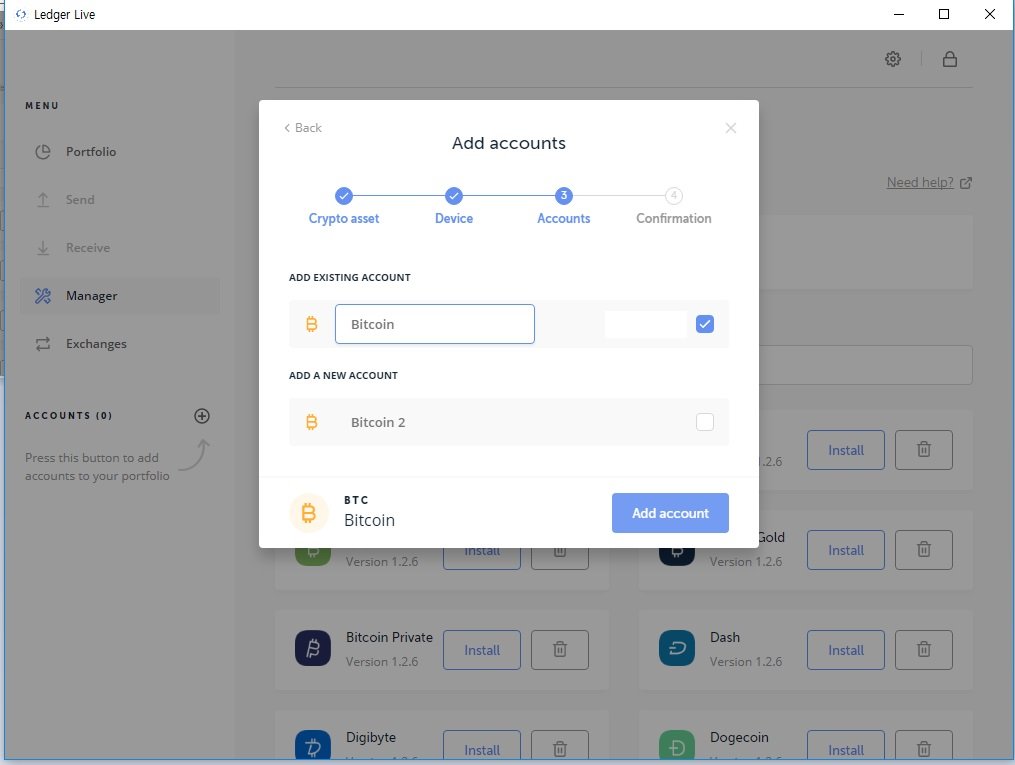The width and height of the screenshot is (1015, 765).
Task: Click the Send up-arrow icon
Action: 43,199
